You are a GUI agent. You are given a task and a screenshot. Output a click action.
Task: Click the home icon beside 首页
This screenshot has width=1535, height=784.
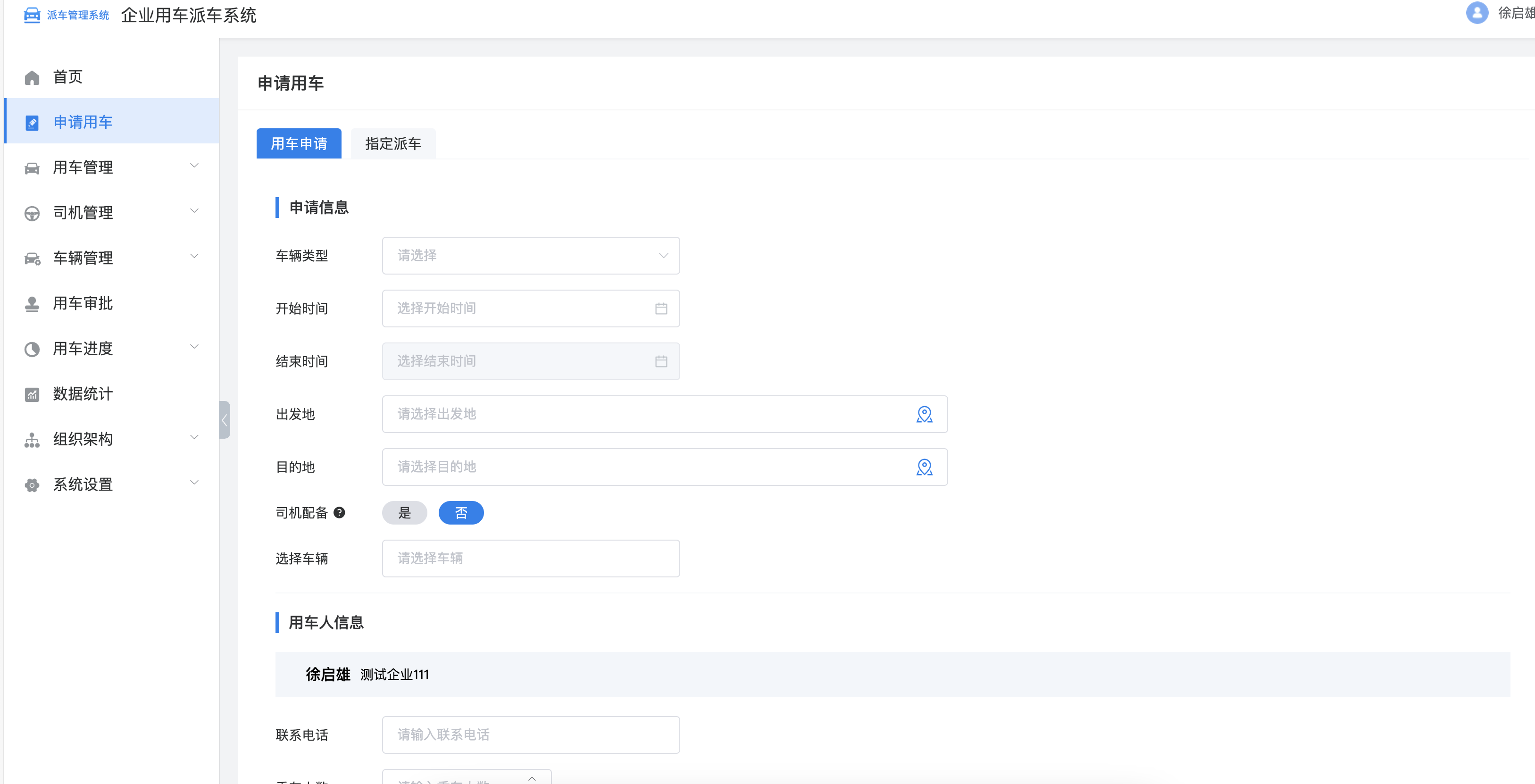pyautogui.click(x=32, y=77)
